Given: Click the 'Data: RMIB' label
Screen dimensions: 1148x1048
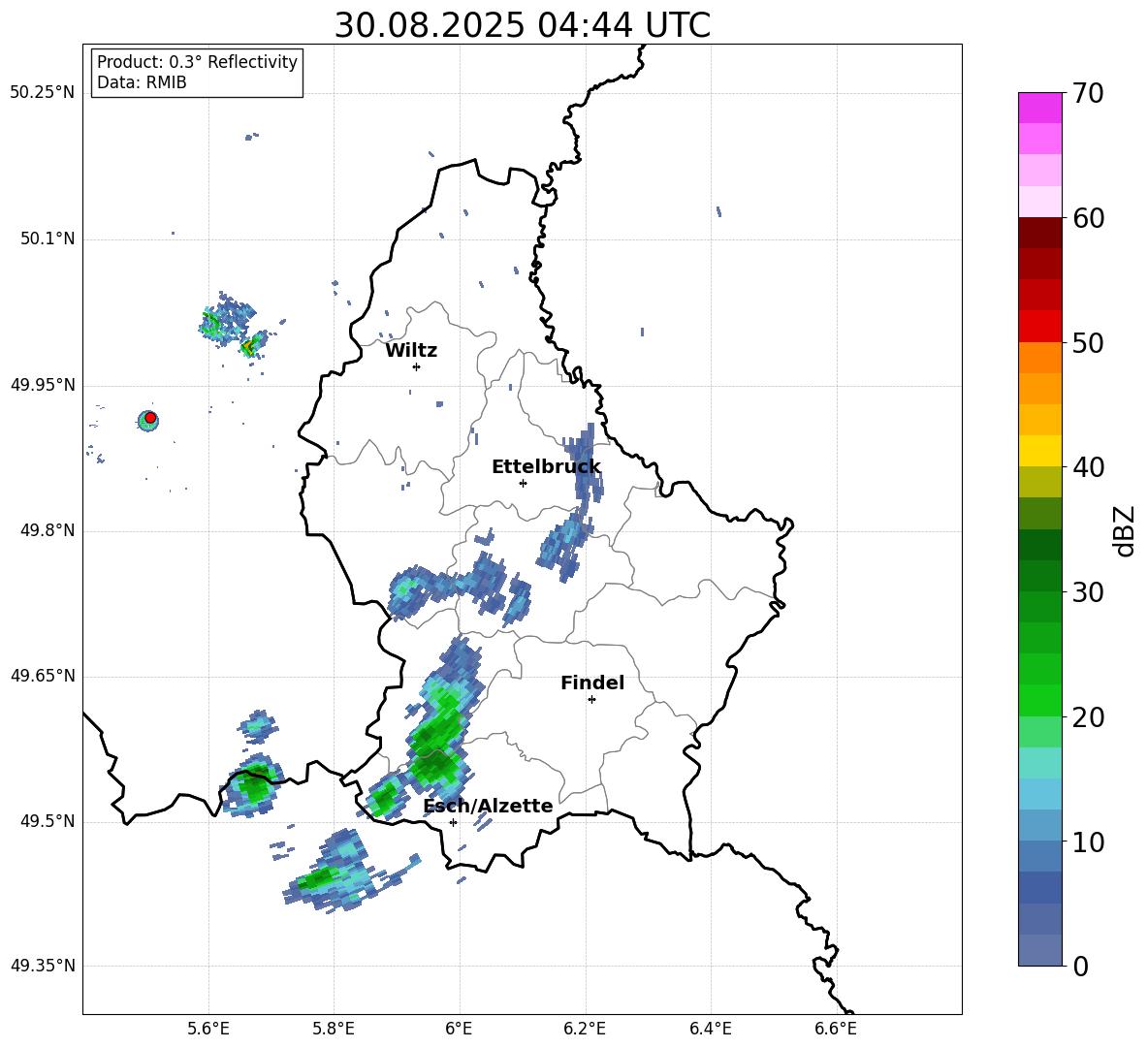Looking at the screenshot, I should (142, 82).
